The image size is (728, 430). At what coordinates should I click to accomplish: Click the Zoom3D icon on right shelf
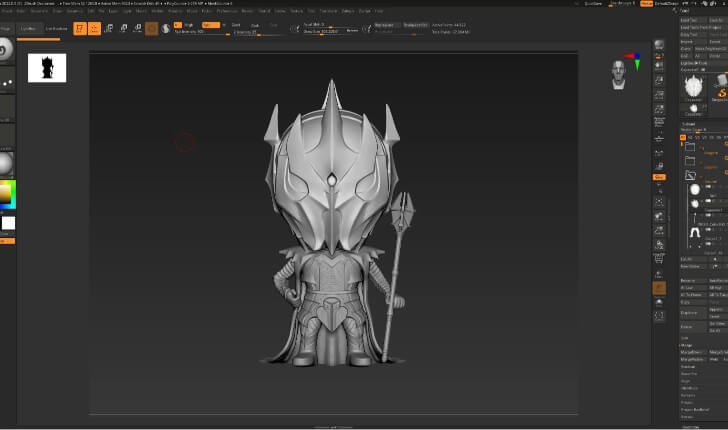coord(659,231)
